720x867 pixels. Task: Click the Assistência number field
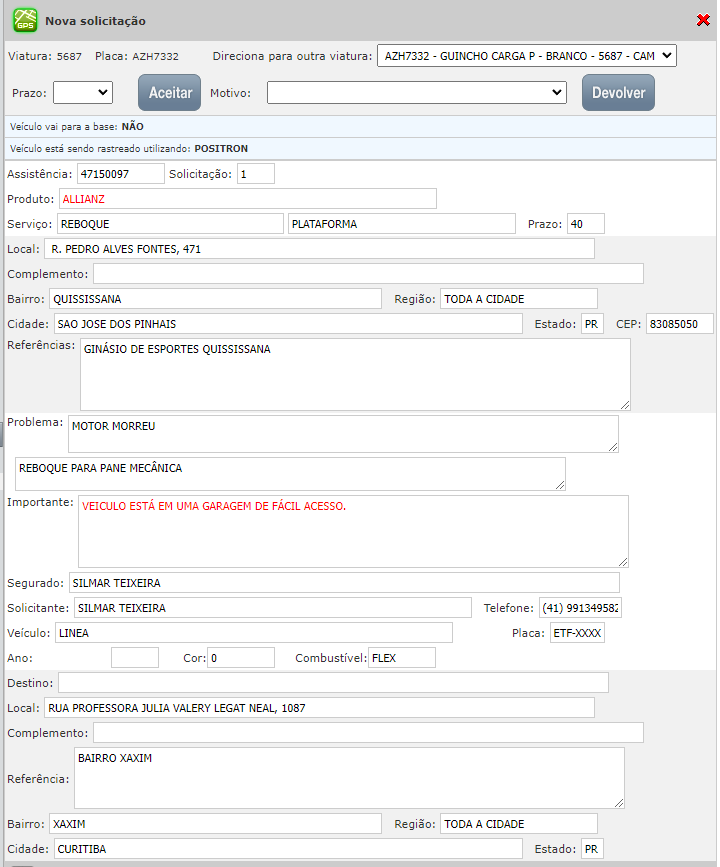coord(120,174)
